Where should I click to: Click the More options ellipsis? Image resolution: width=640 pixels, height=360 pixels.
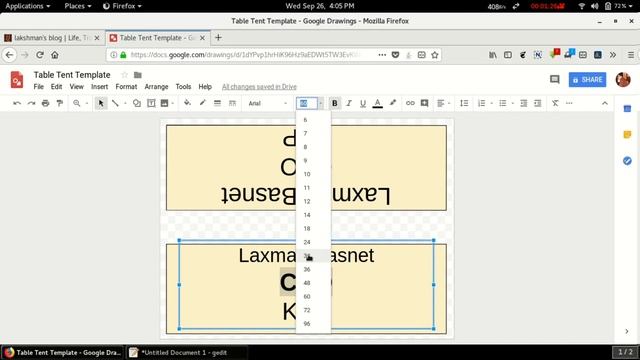tap(569, 103)
